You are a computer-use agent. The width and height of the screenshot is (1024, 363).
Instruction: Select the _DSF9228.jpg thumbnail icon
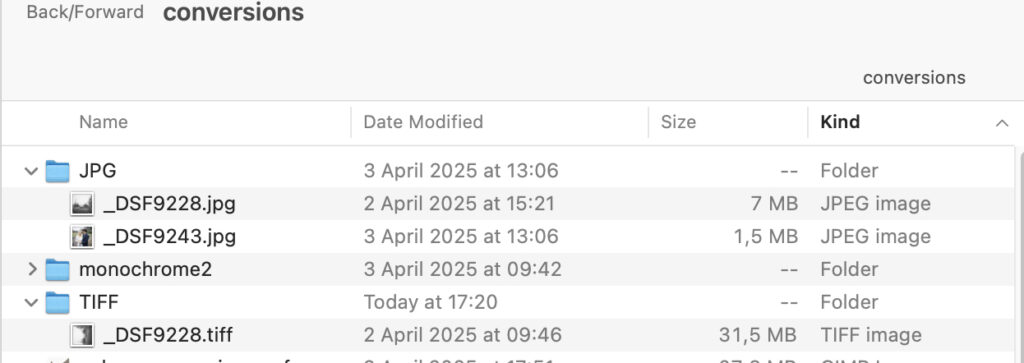[82, 204]
